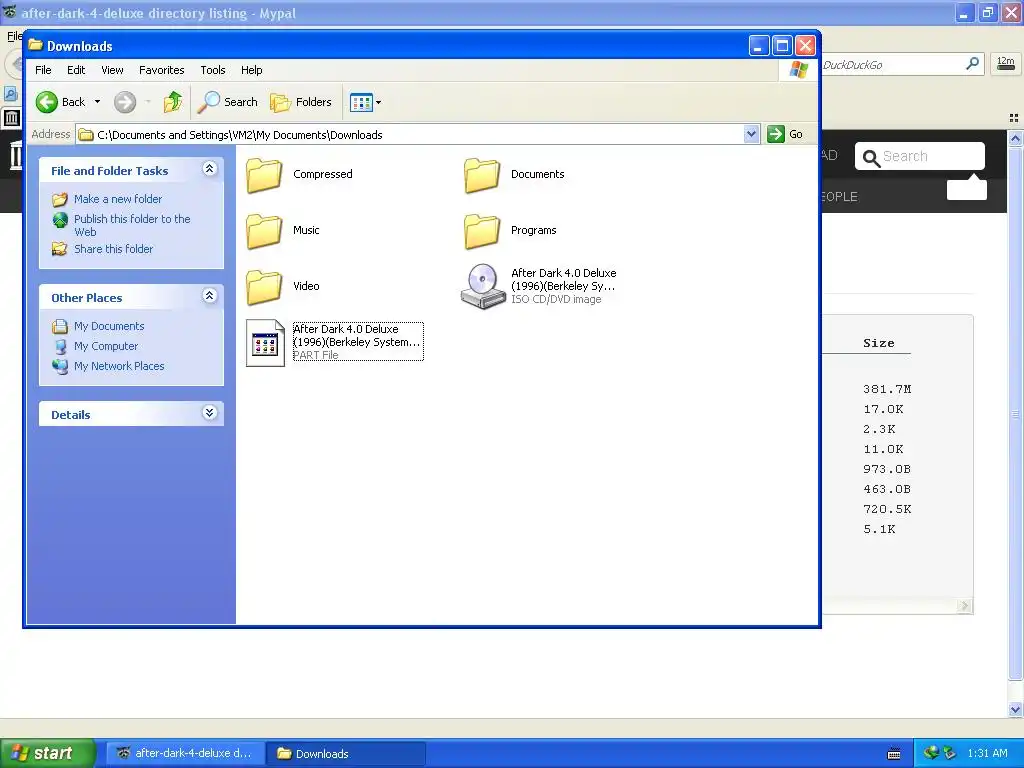
Task: Open the Views button menu
Action: [x=365, y=102]
